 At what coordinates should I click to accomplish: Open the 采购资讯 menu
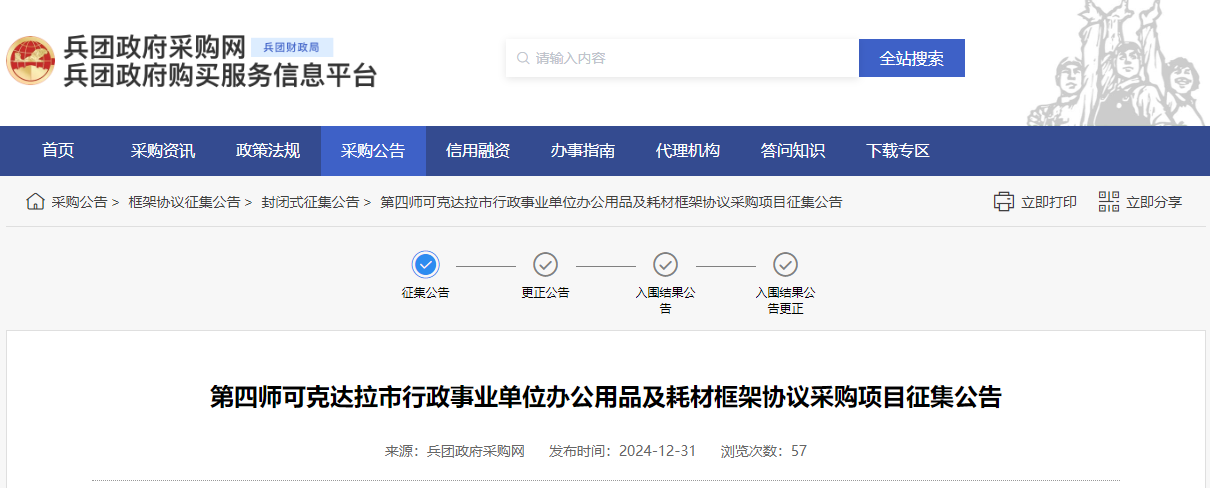point(163,151)
